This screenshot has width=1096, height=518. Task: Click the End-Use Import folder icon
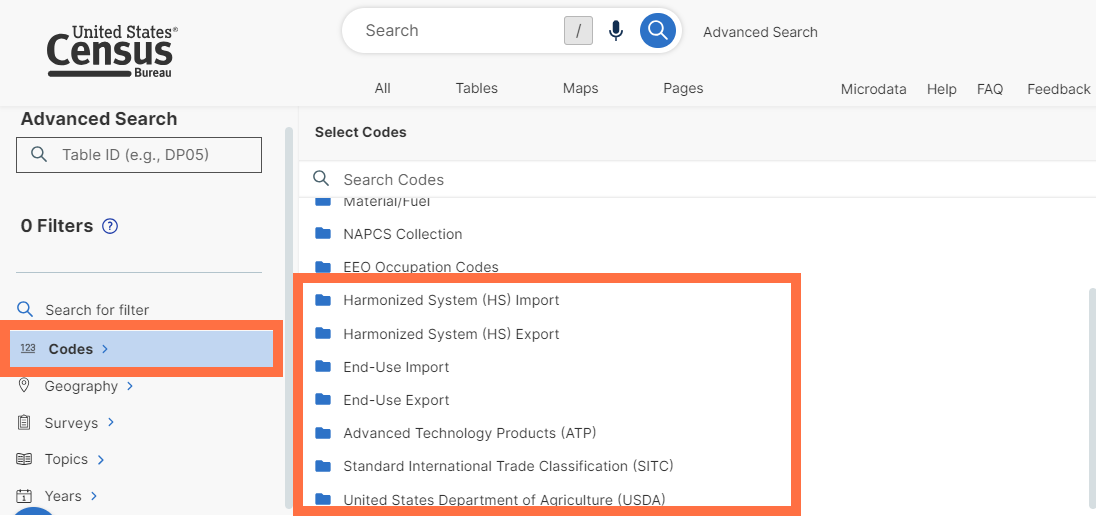coord(322,366)
